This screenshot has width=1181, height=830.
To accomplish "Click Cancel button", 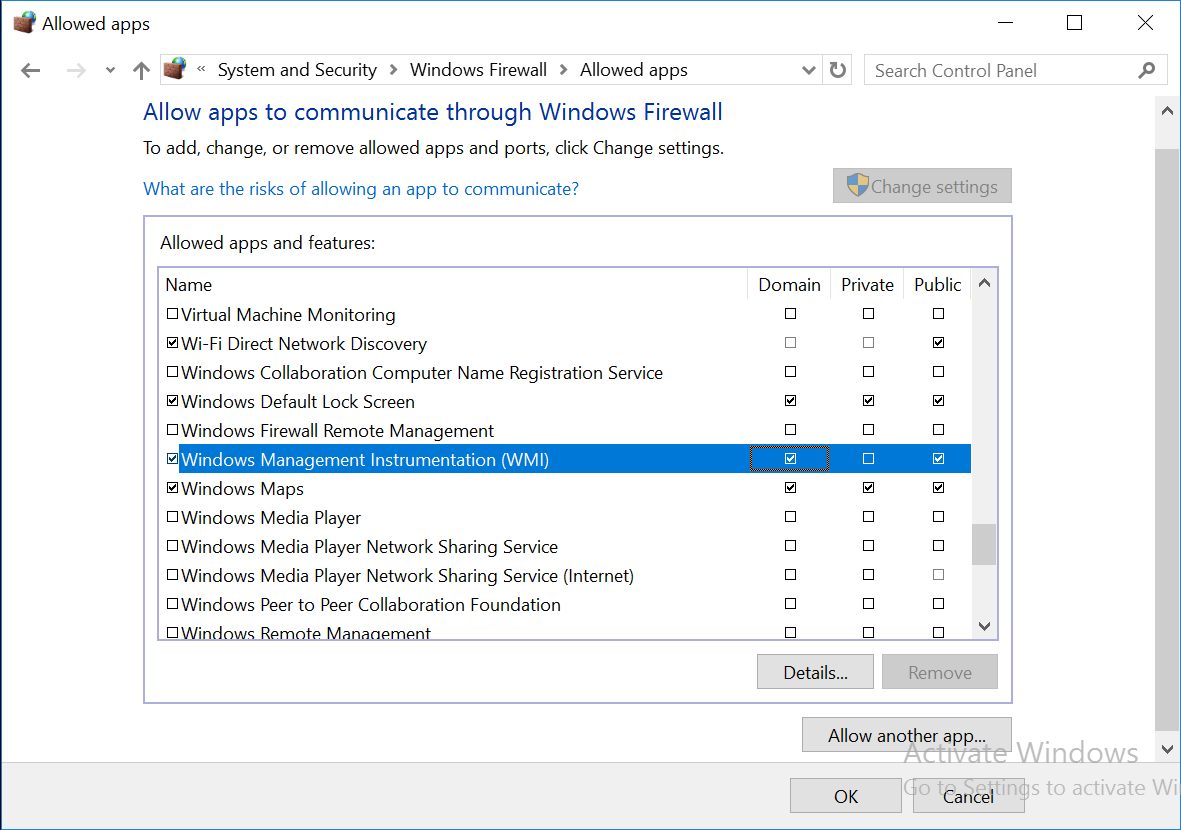I will coord(969,796).
